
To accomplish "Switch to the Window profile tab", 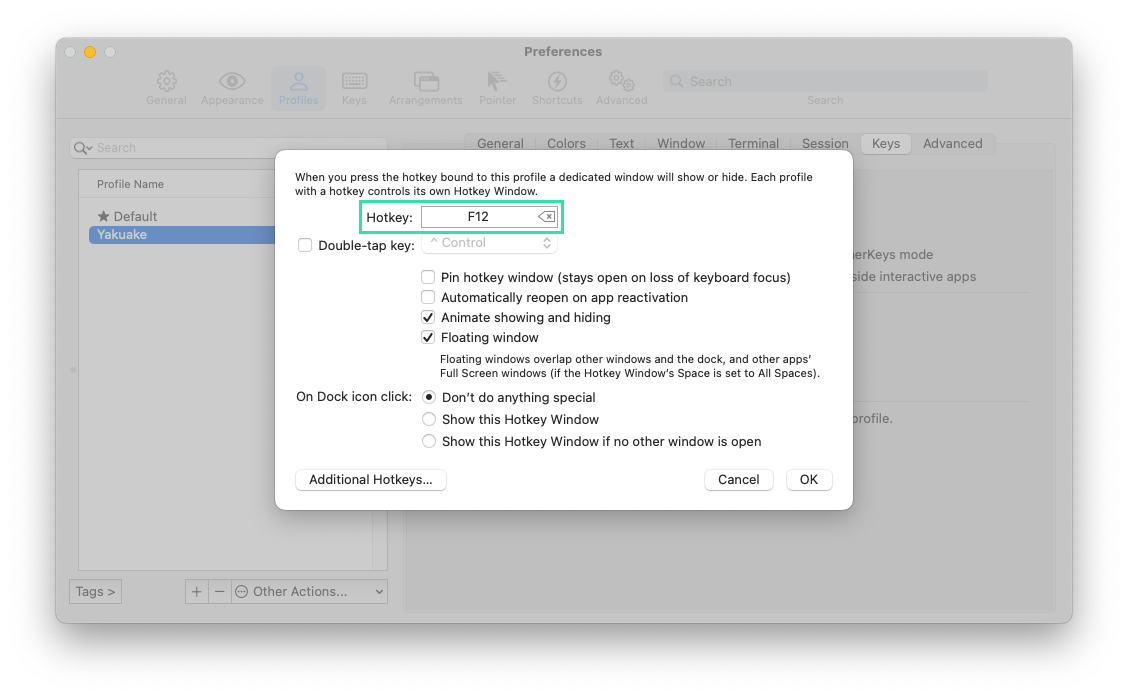I will point(681,143).
